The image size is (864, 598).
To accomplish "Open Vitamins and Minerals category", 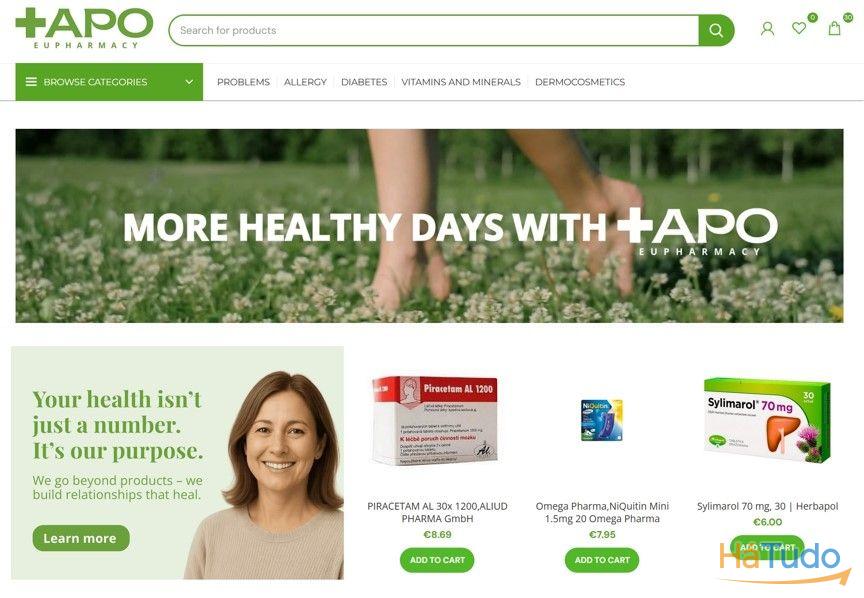I will coord(461,82).
